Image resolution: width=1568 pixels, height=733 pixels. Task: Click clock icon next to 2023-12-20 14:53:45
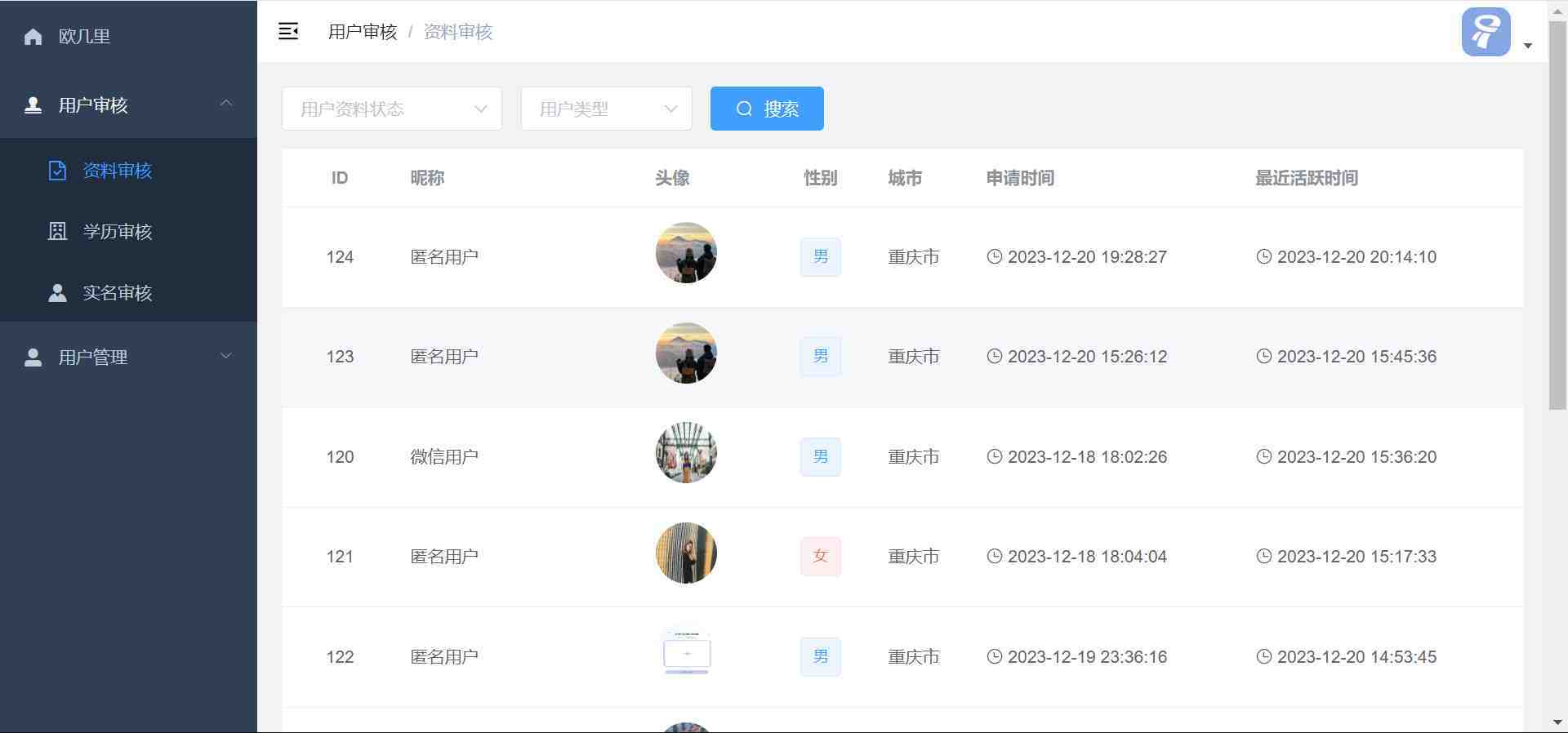pos(1263,656)
